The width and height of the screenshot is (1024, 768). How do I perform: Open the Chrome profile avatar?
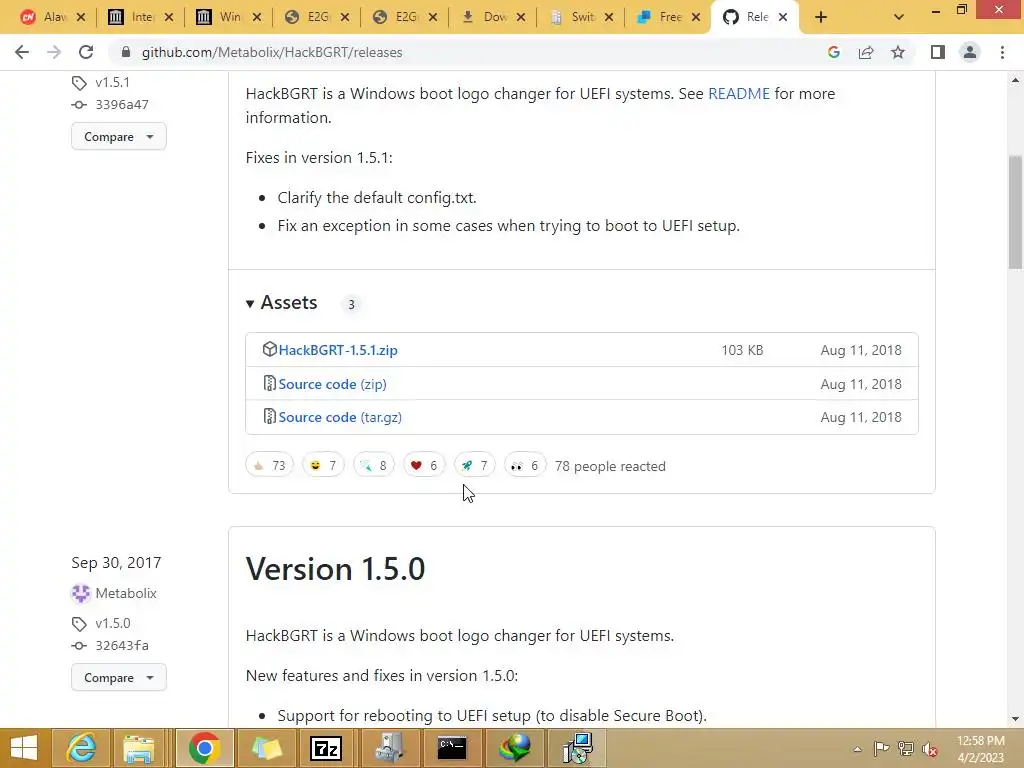tap(970, 52)
